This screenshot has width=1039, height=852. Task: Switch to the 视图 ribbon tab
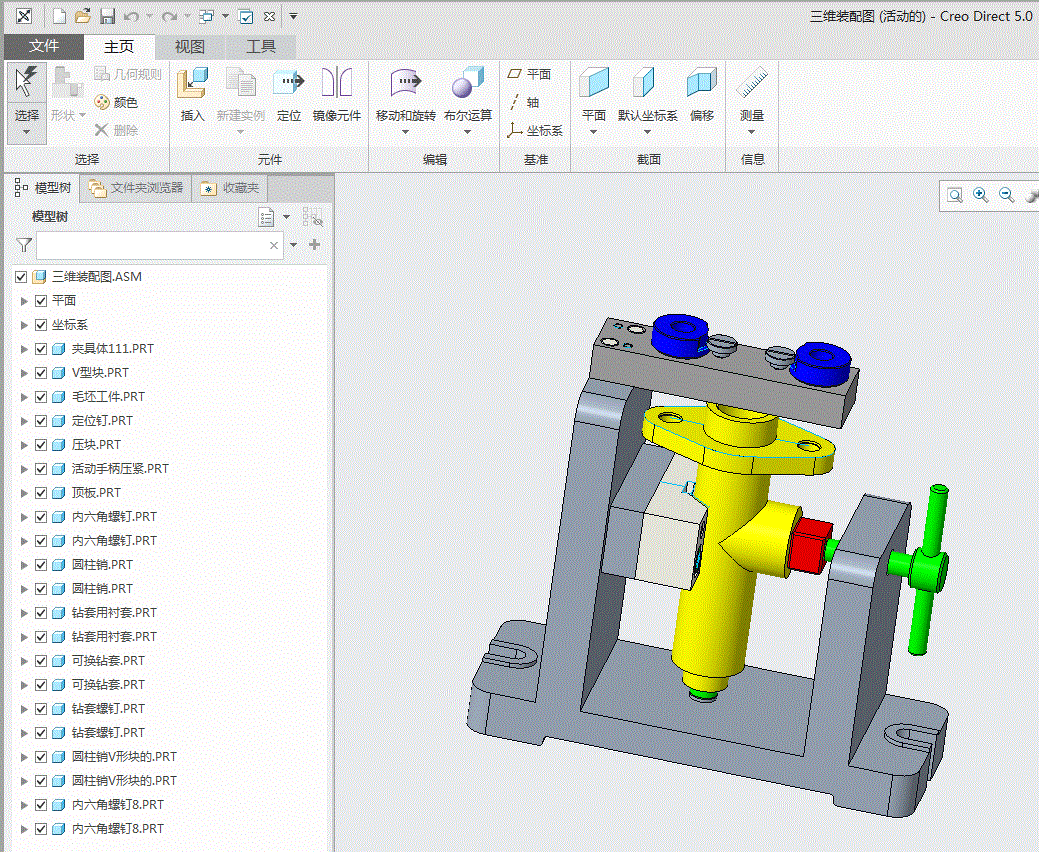[x=190, y=46]
